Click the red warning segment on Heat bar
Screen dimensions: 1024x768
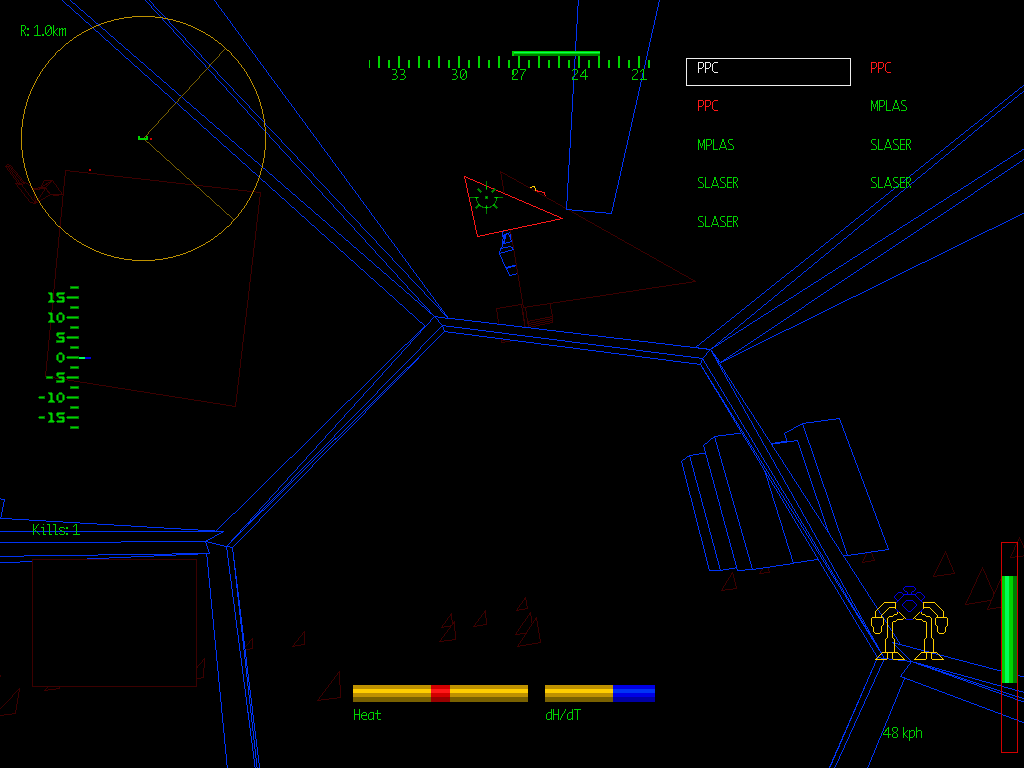click(440, 691)
